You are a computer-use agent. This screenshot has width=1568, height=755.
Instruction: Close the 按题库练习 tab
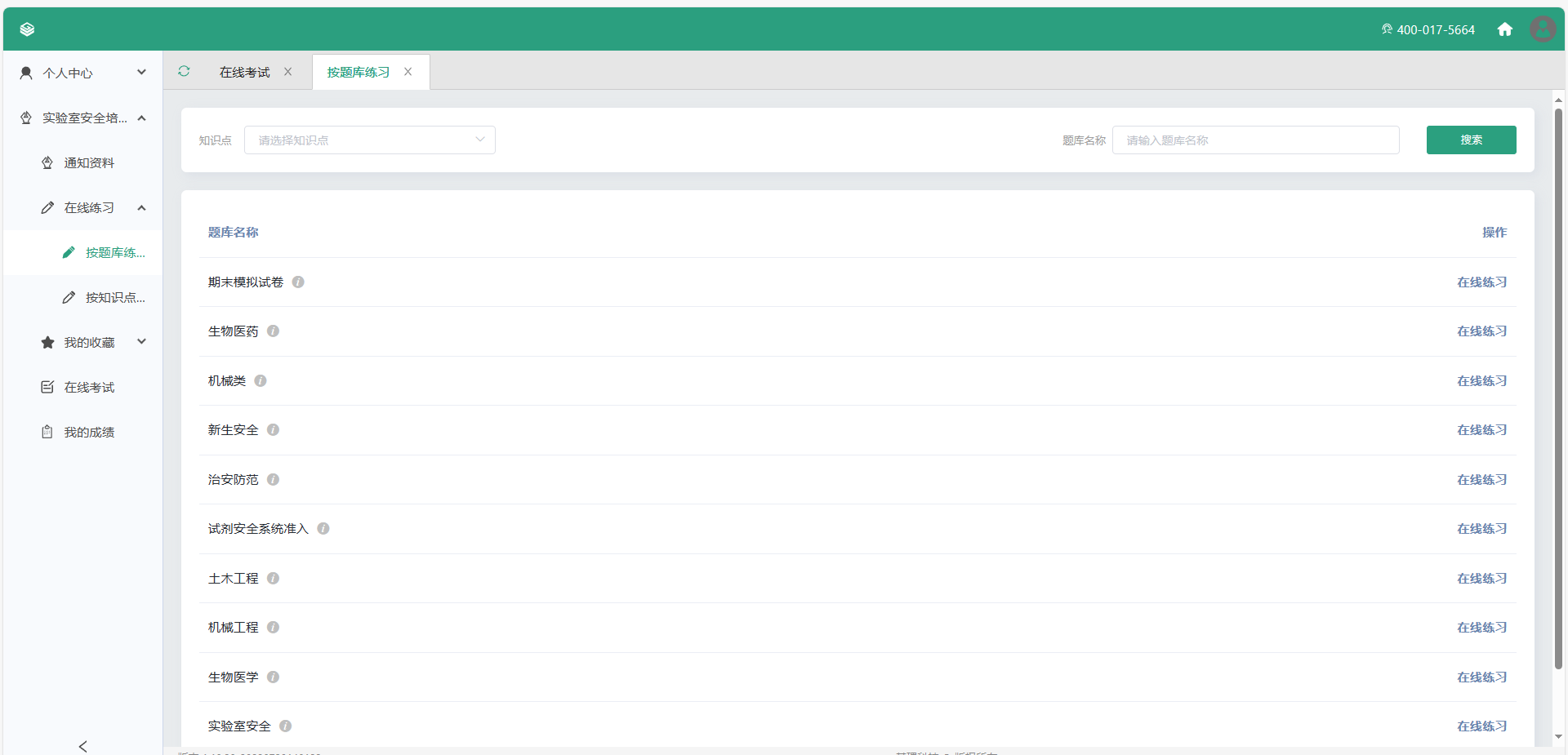(408, 72)
